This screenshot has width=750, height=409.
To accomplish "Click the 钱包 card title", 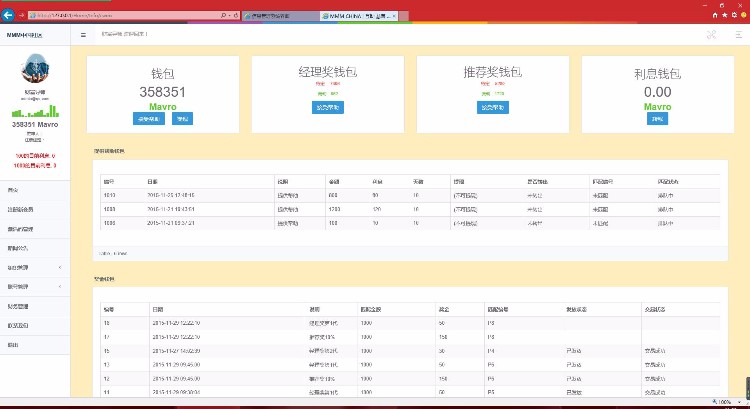I will coord(163,74).
